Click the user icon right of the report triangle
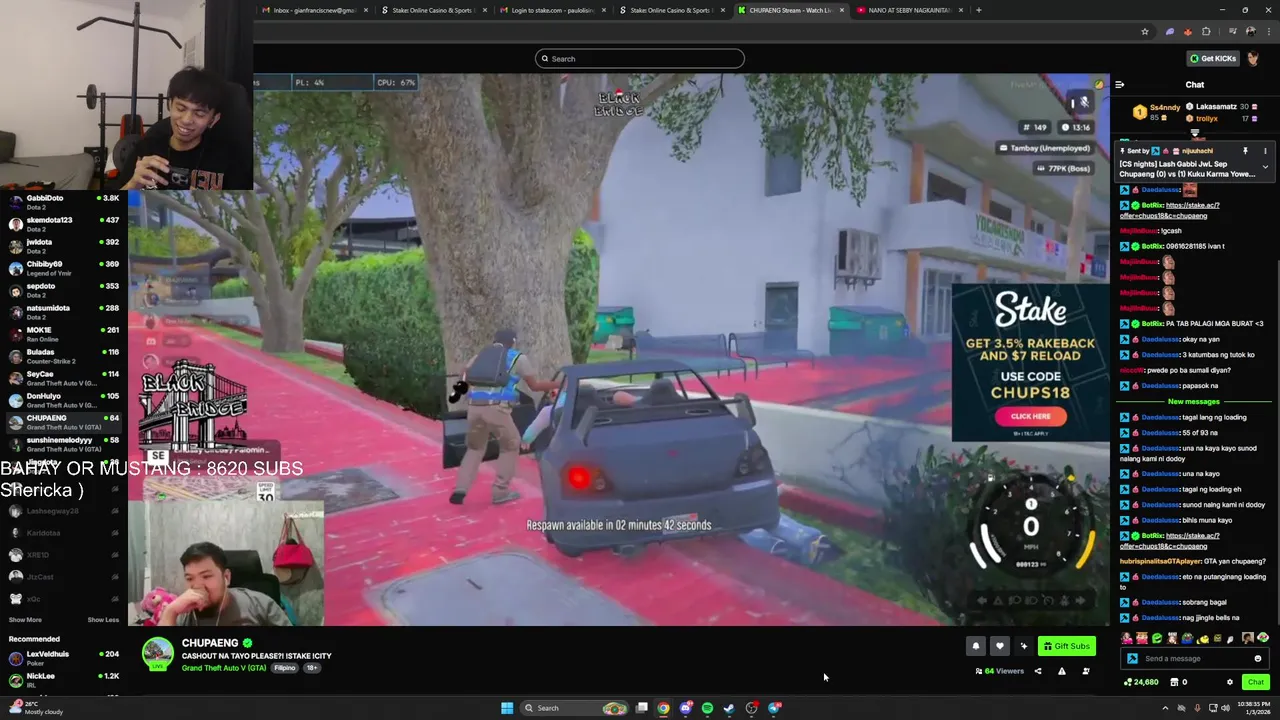Viewport: 1280px width, 720px height. [x=1086, y=671]
